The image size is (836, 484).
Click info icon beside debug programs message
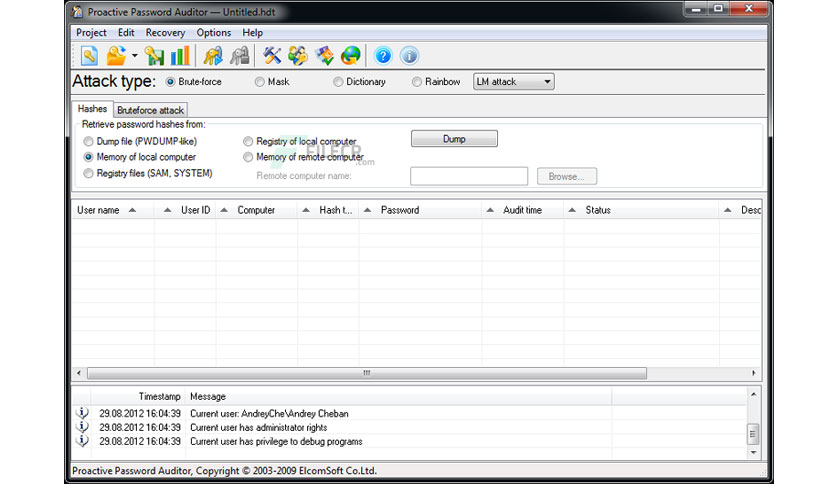point(82,441)
